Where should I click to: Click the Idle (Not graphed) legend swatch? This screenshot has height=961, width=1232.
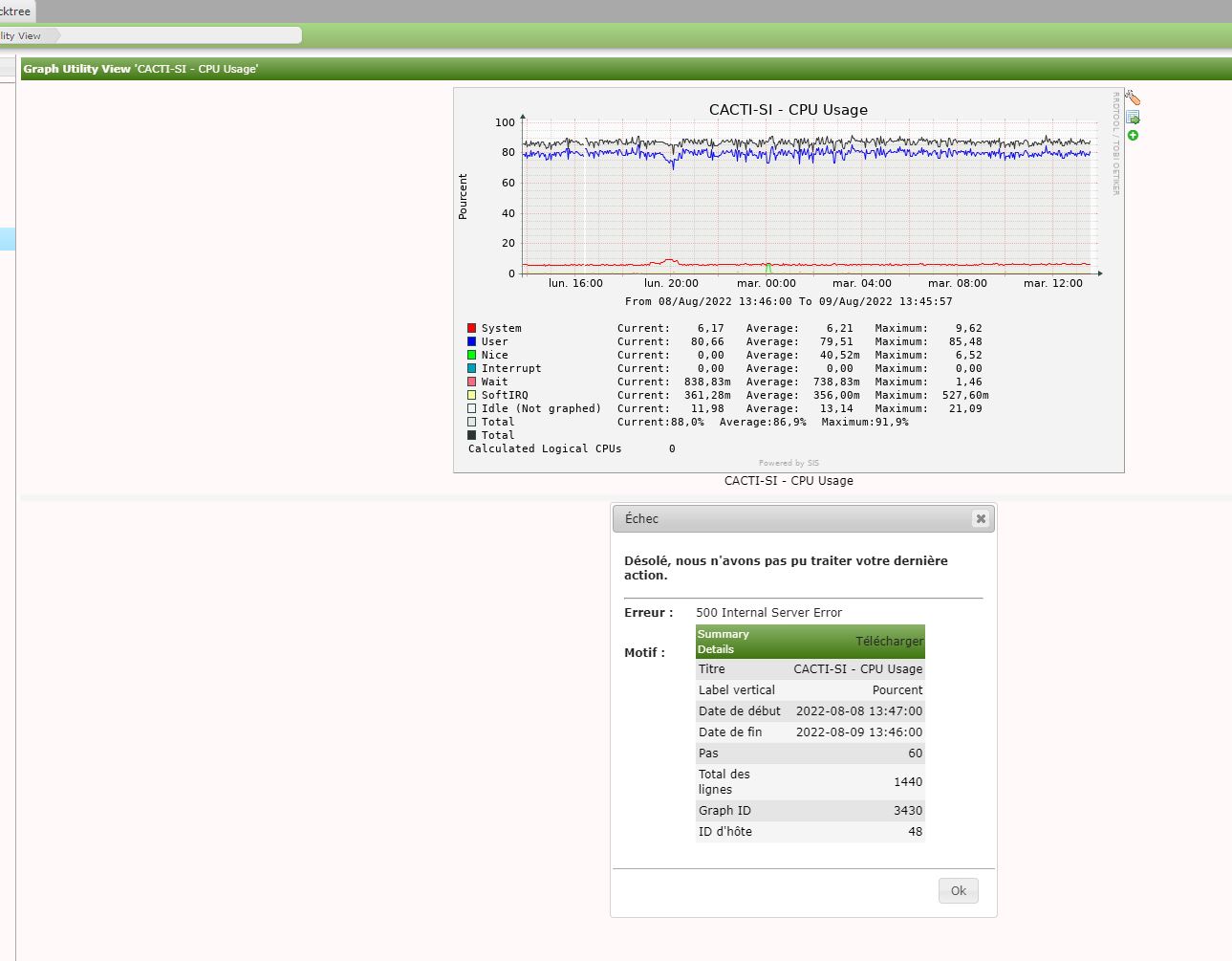471,408
